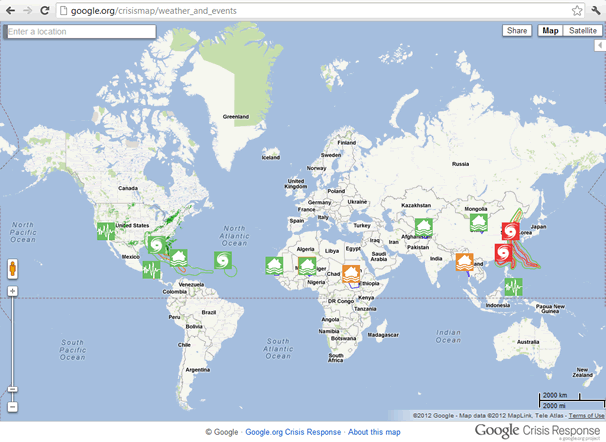Click the Greenland label on map
Screen dimensions: 606x442
(236, 116)
